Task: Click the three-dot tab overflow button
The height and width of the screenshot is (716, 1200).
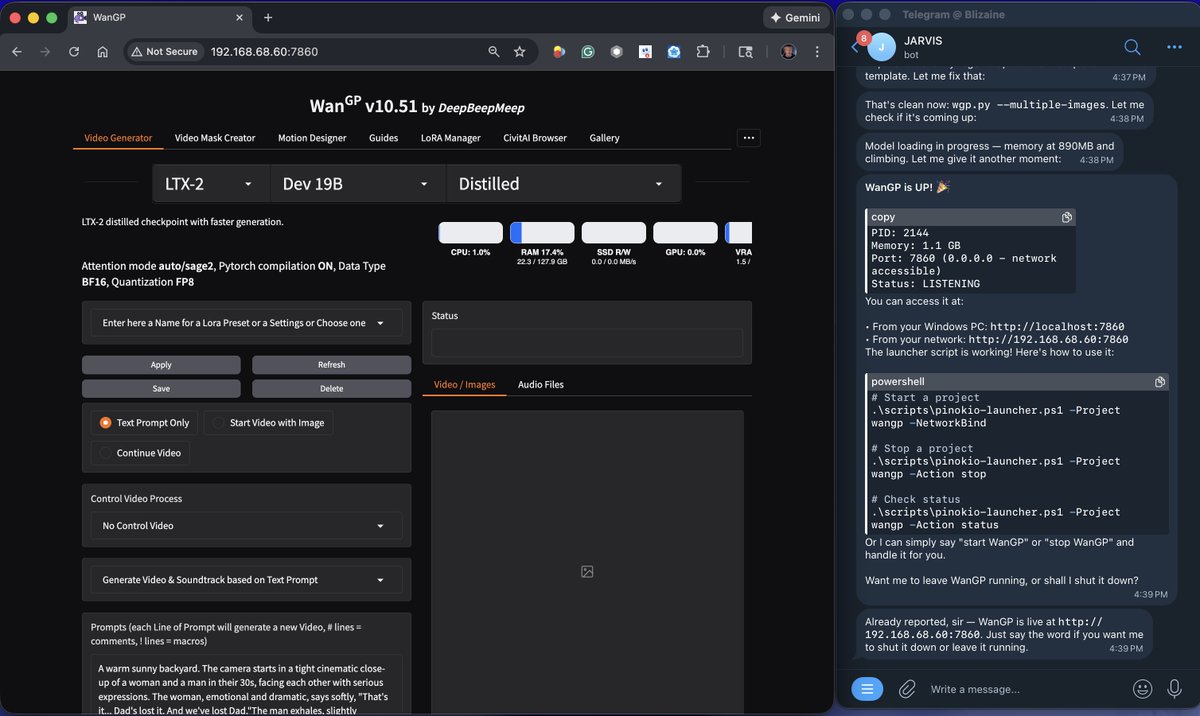Action: [x=749, y=138]
